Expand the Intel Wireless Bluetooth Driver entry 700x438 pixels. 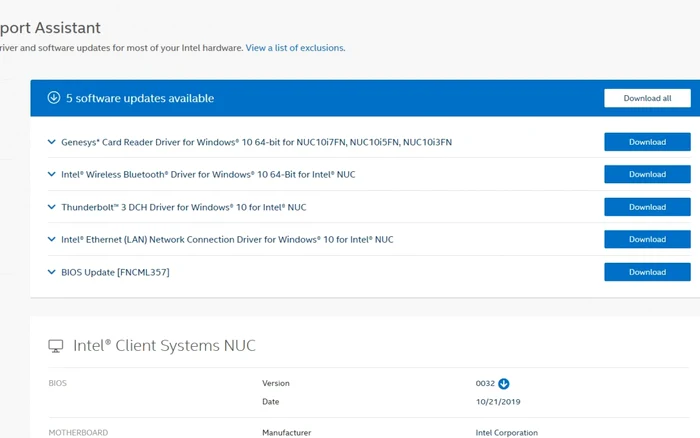(52, 174)
